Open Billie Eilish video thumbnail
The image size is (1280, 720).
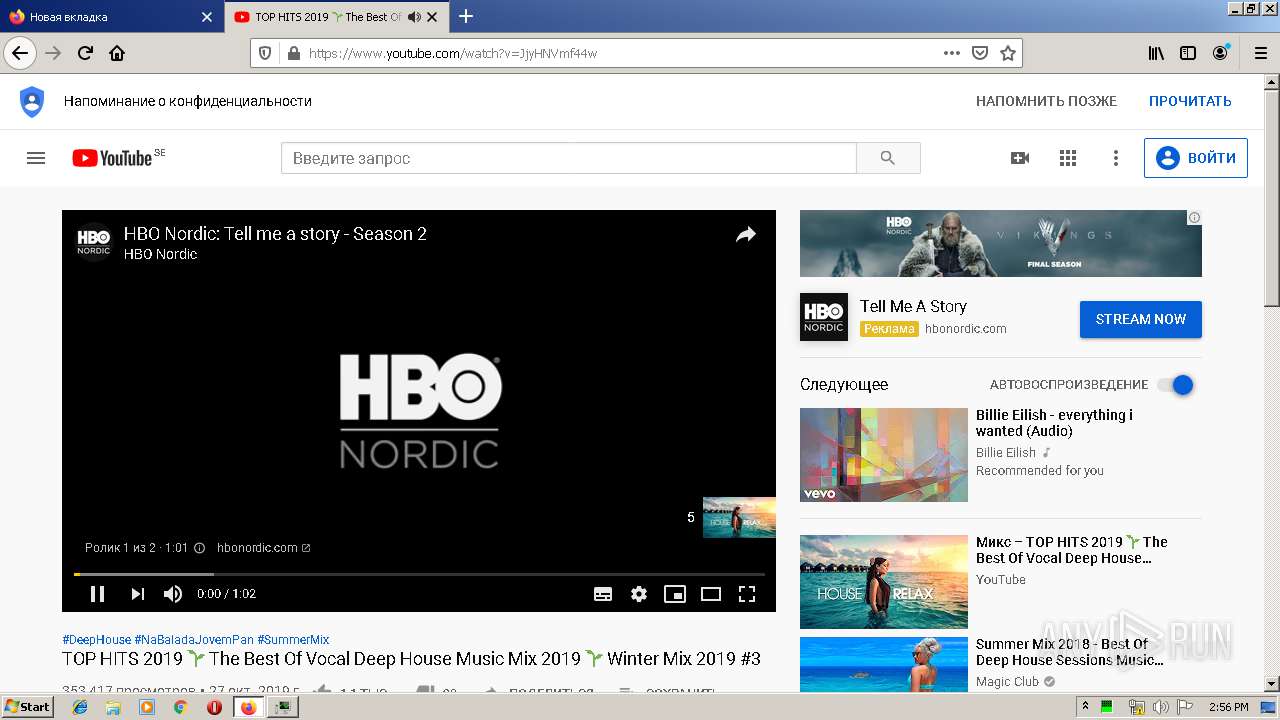click(884, 455)
